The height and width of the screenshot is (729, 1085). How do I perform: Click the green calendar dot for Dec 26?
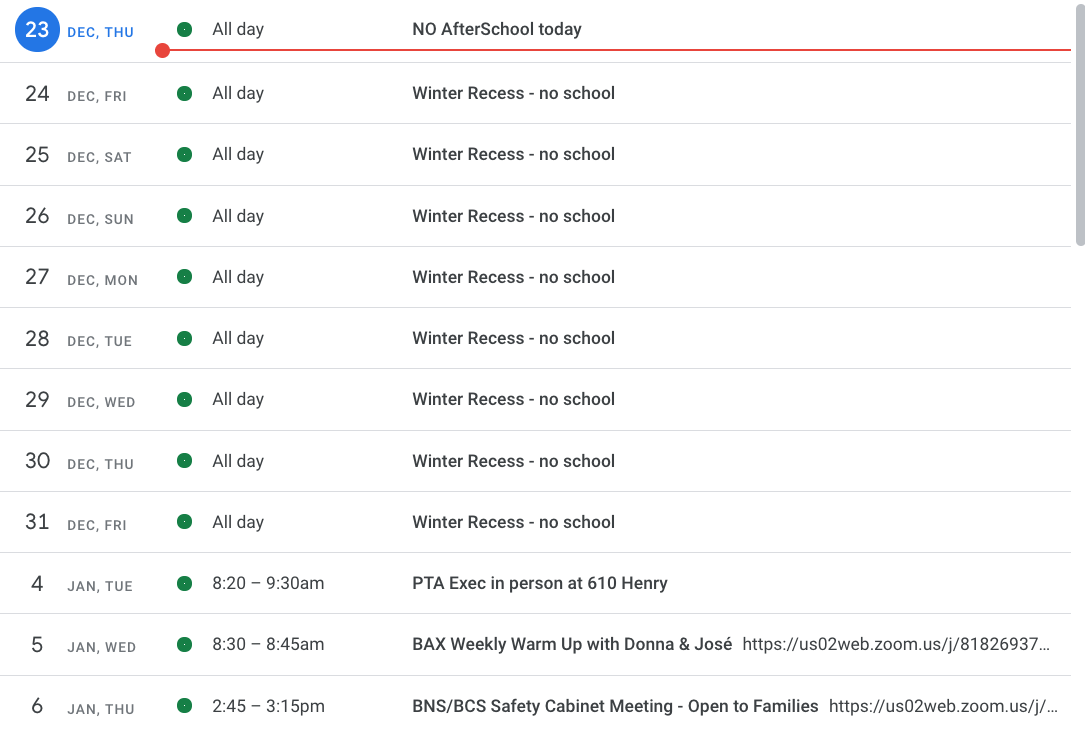[x=184, y=216]
